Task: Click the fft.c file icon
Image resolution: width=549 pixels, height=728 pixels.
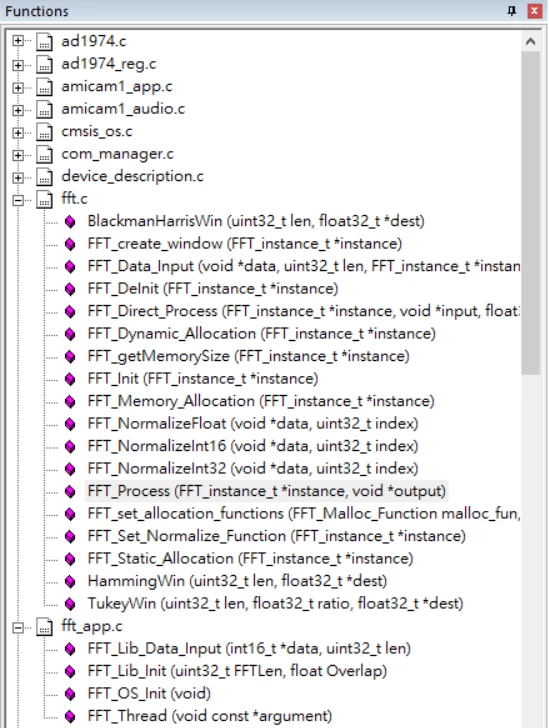Action: (45, 199)
